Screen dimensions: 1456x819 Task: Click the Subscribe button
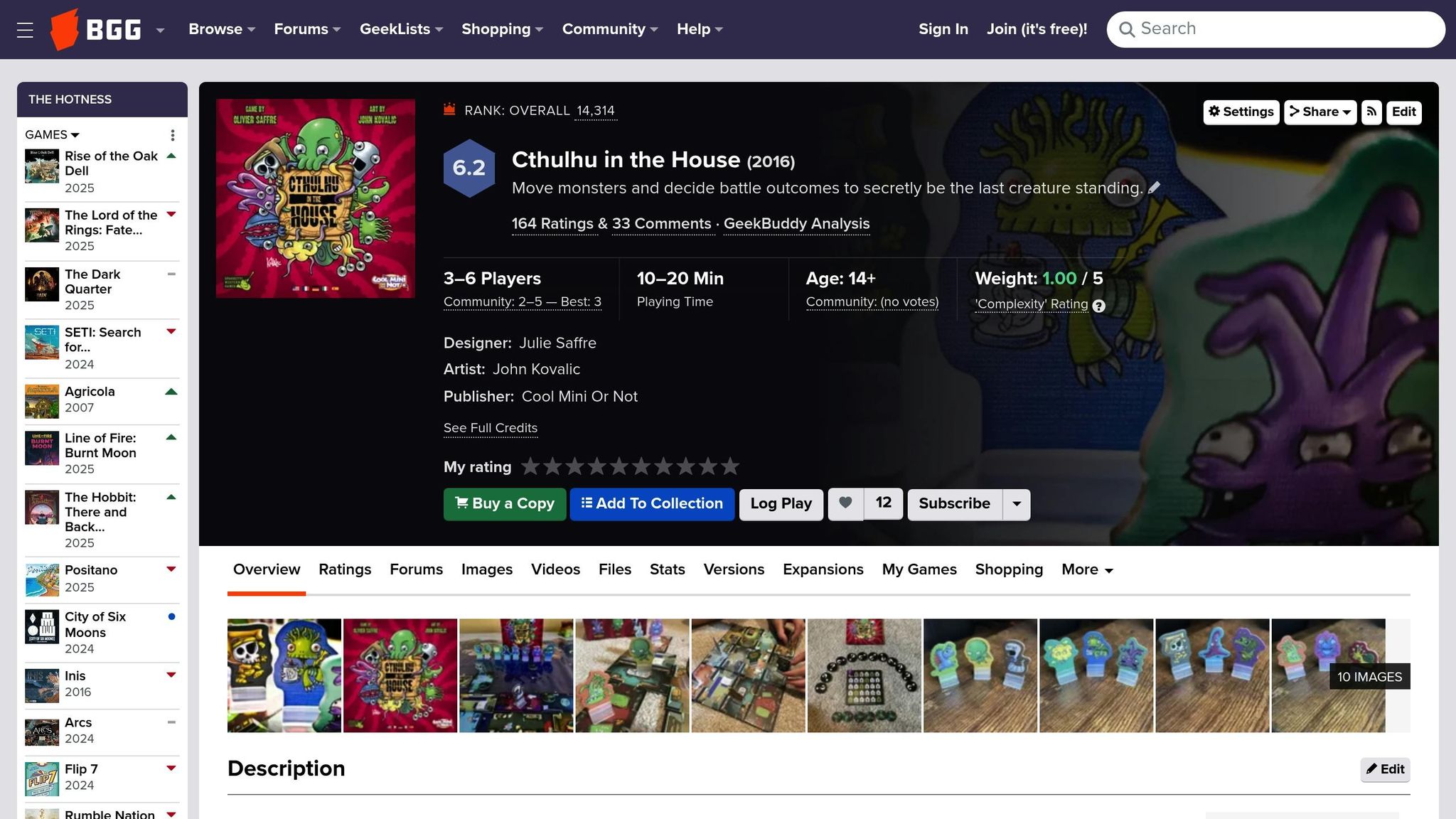pyautogui.click(x=954, y=504)
